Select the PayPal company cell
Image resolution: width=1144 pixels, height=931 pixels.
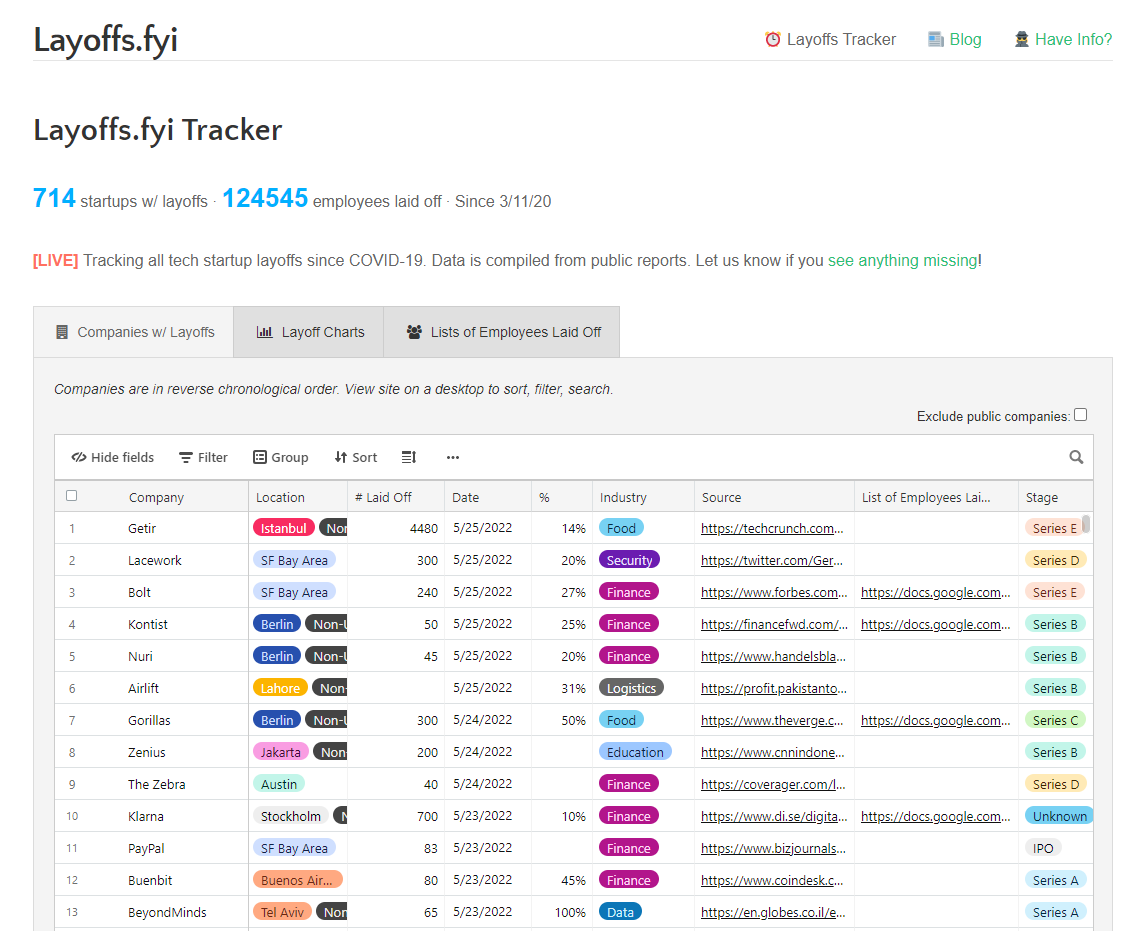tap(146, 849)
